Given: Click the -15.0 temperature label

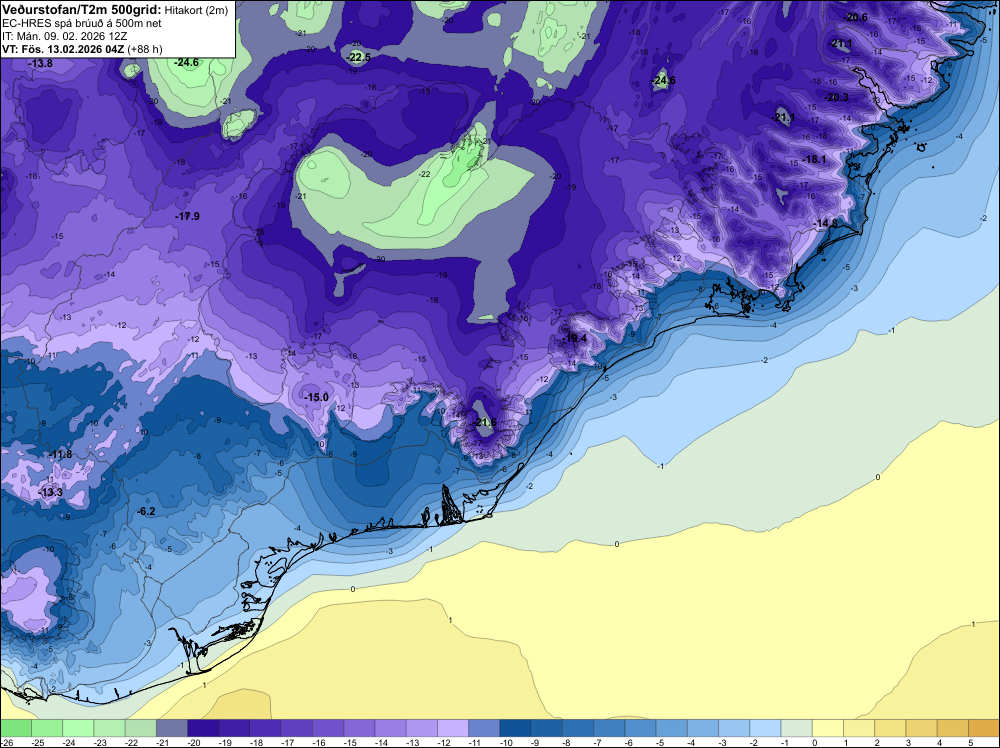Looking at the screenshot, I should (x=316, y=397).
